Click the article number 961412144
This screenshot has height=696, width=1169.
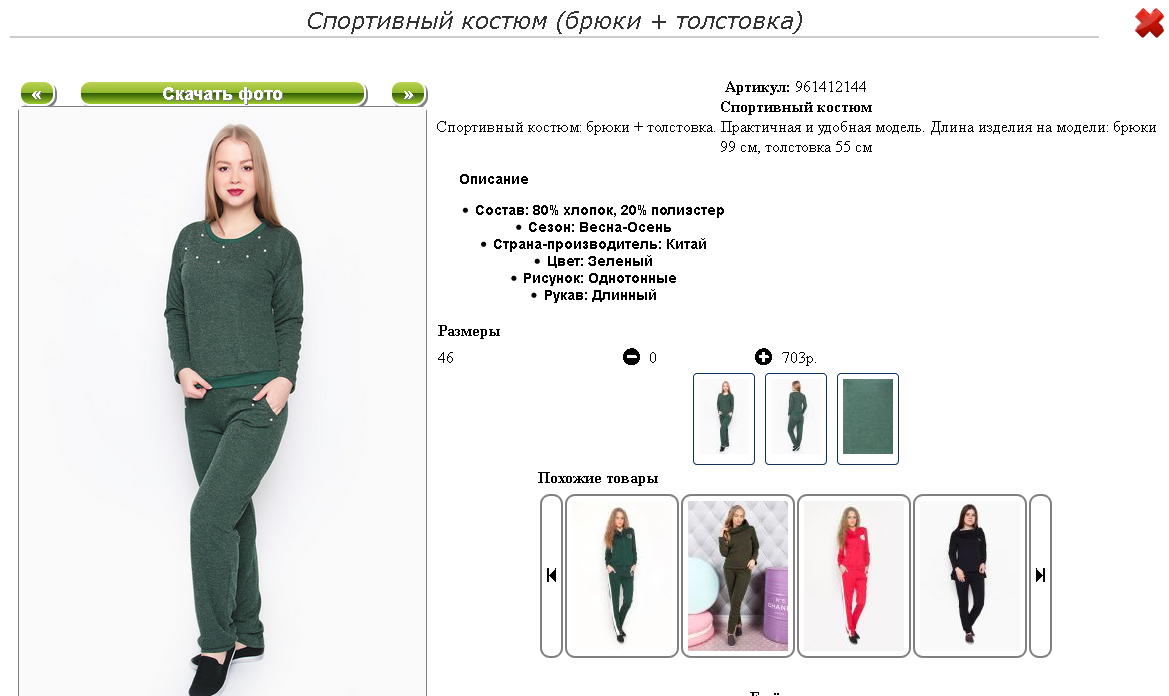(x=831, y=87)
